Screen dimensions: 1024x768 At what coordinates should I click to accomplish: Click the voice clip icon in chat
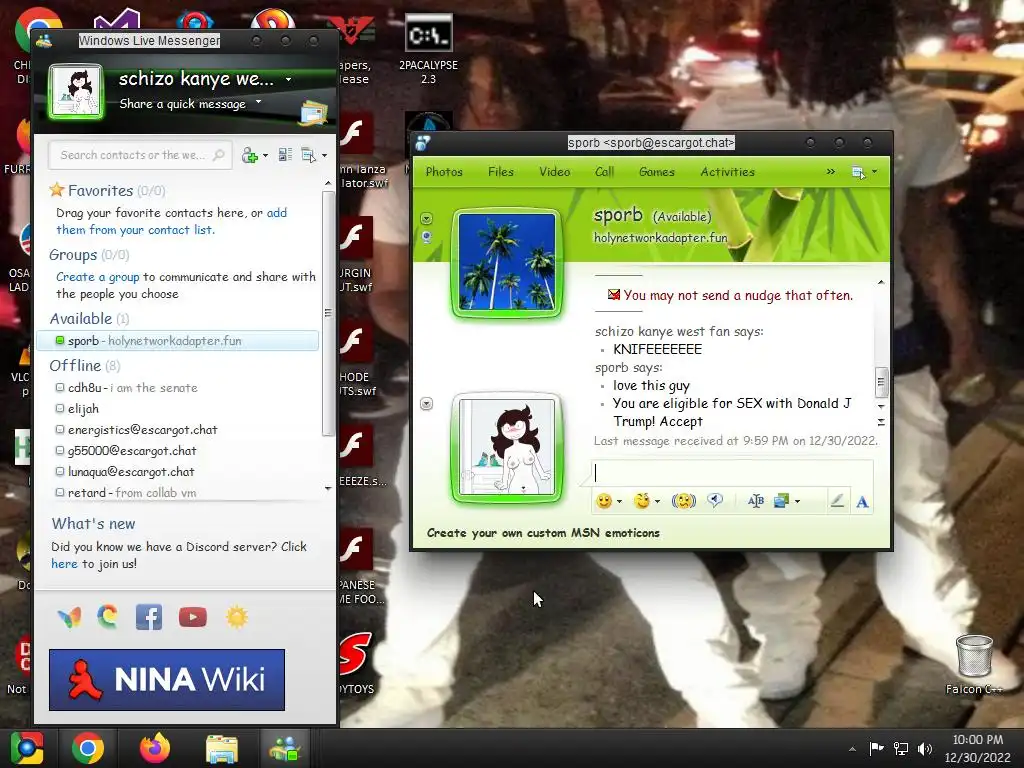pos(716,501)
